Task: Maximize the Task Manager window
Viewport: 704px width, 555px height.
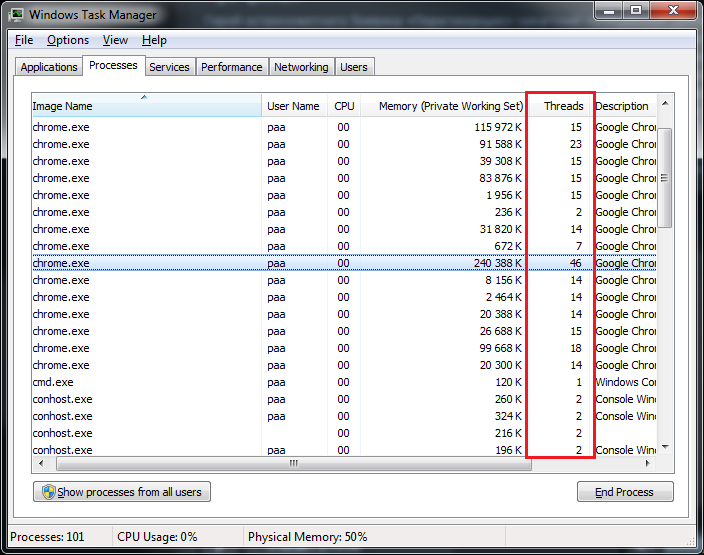Action: [636, 10]
